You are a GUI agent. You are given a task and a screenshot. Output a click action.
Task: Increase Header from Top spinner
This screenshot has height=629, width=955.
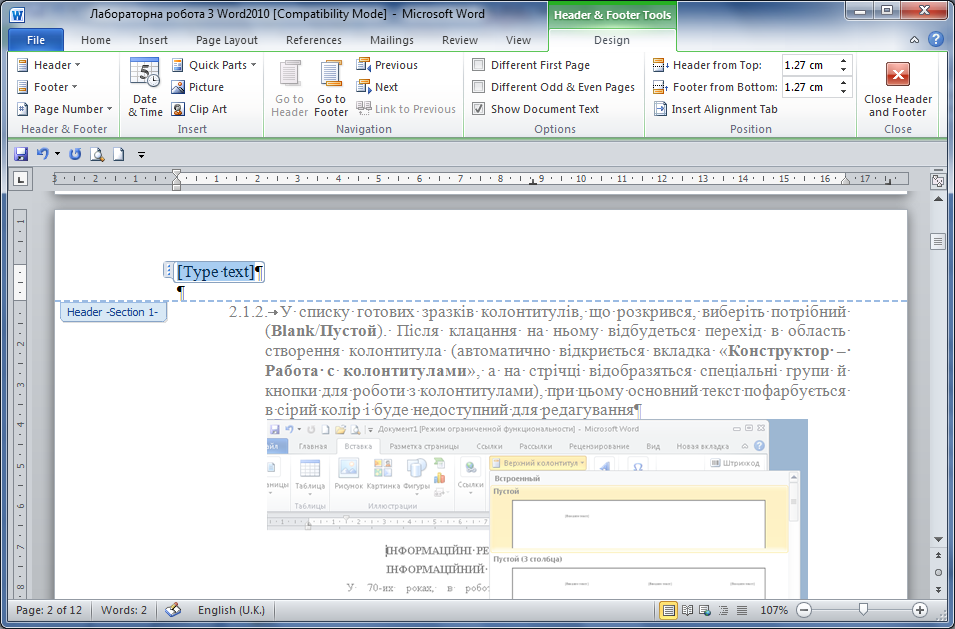pyautogui.click(x=844, y=61)
